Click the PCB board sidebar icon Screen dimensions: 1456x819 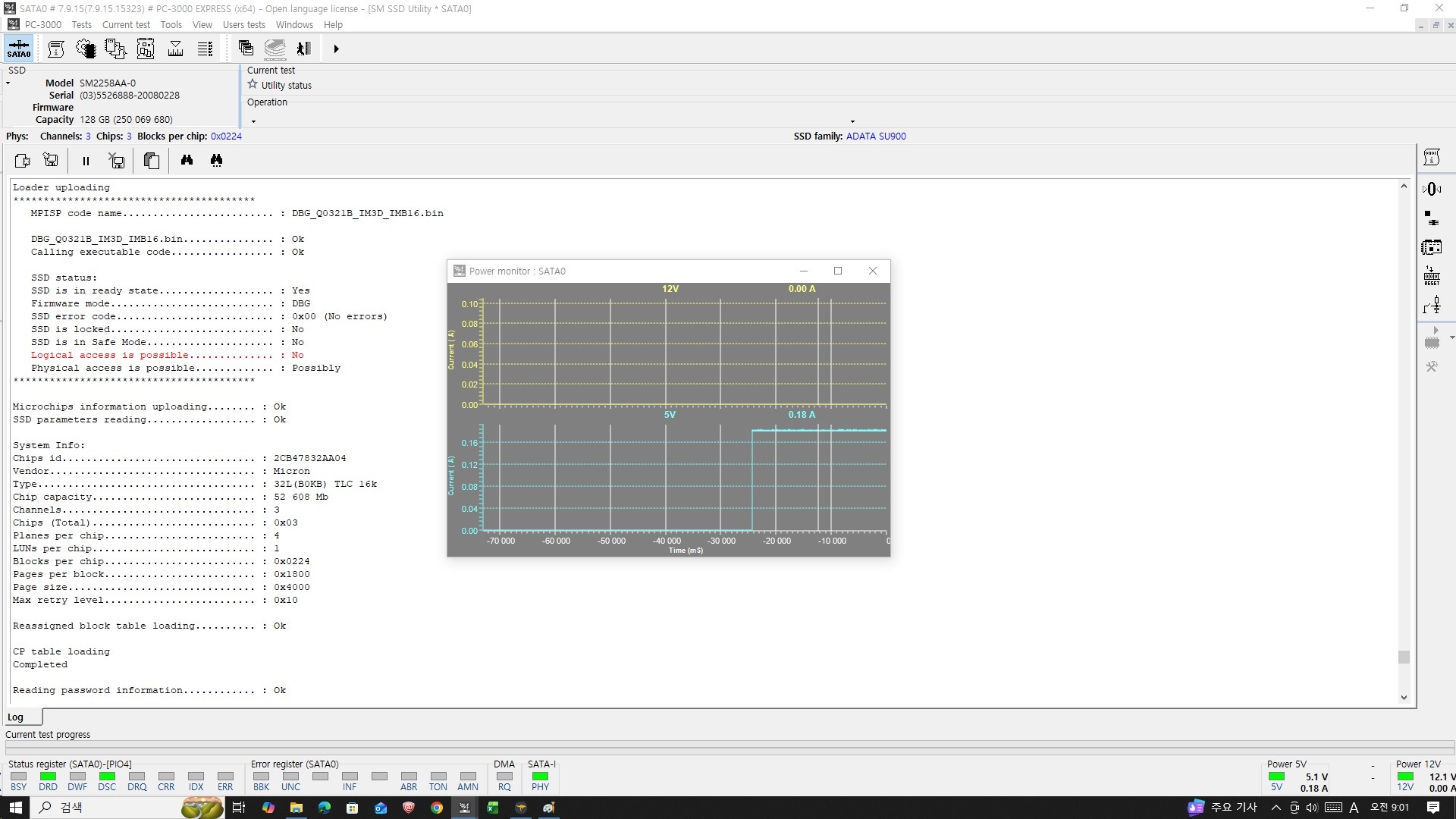(1432, 247)
